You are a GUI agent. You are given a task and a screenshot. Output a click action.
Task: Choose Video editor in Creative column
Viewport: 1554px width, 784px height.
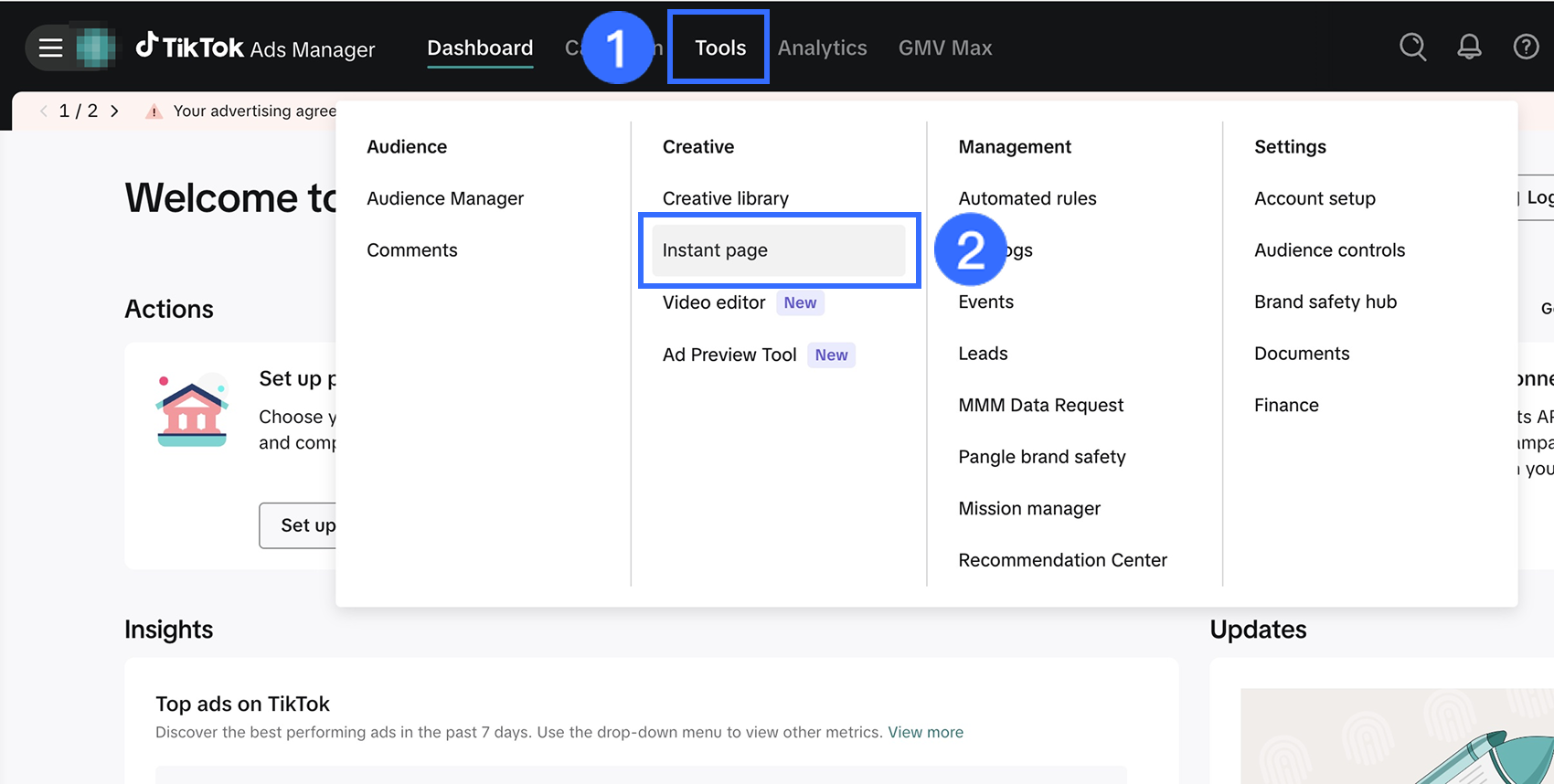click(714, 302)
